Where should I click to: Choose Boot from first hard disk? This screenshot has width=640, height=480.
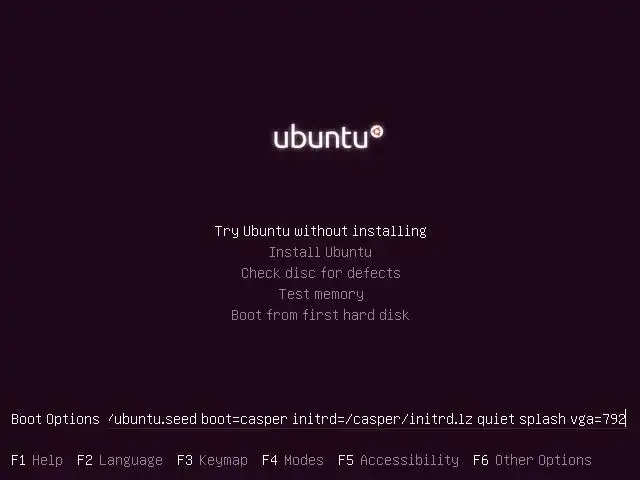[x=320, y=315]
